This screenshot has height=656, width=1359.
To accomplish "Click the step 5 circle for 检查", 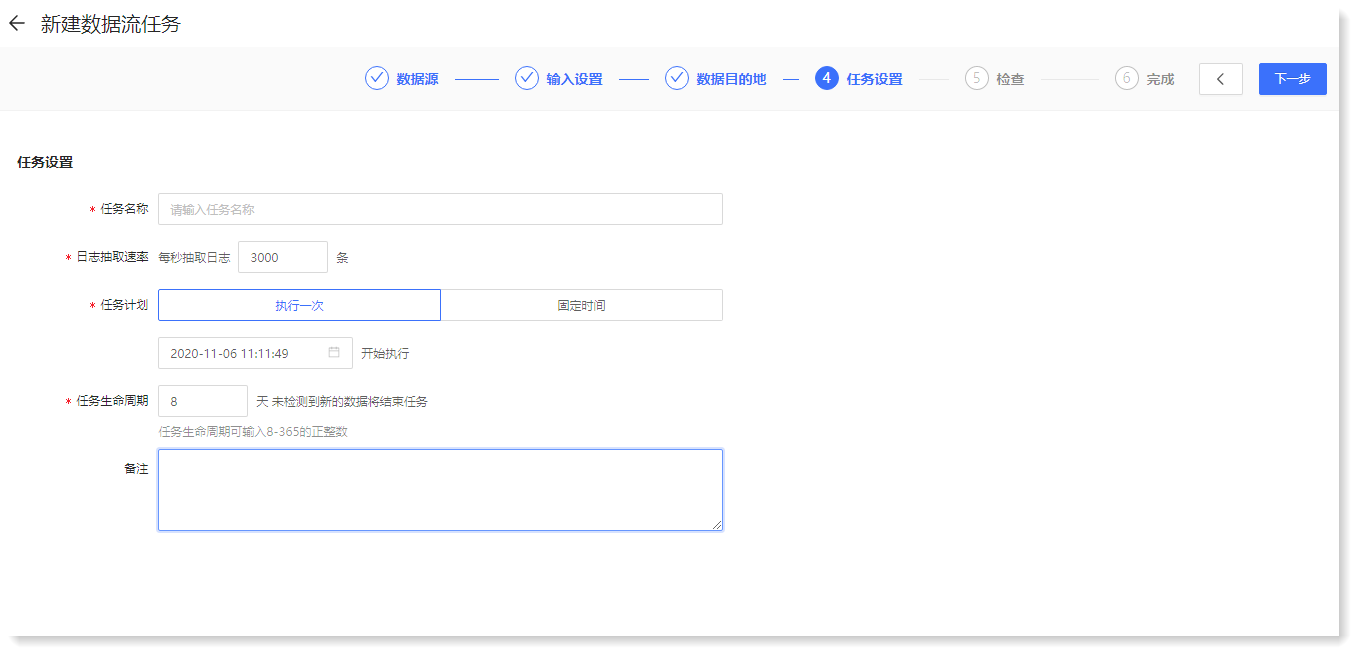I will (977, 78).
